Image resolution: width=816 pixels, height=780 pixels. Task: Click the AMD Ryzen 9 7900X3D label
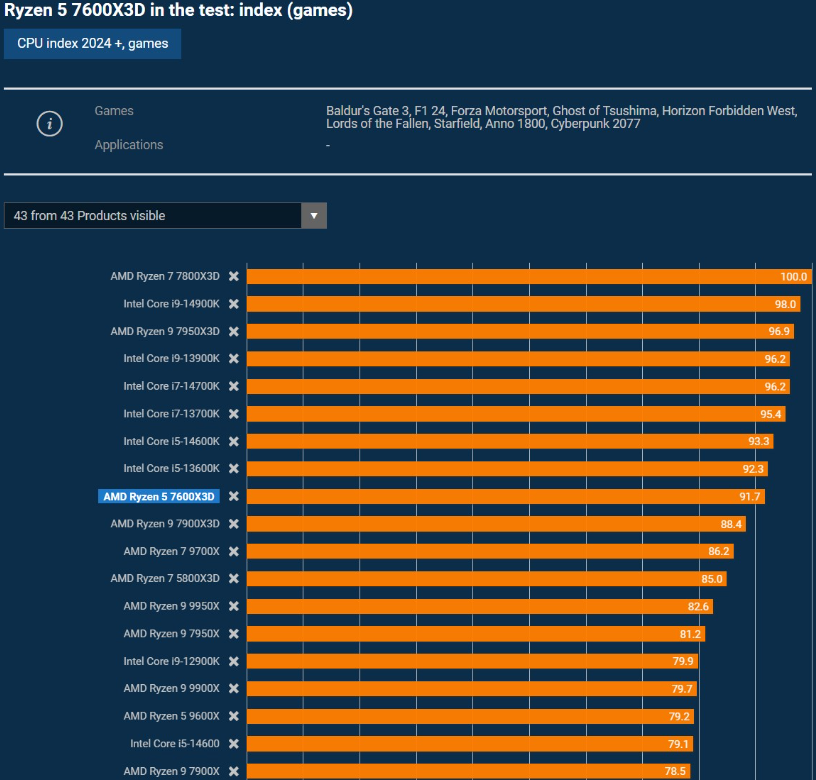click(x=165, y=524)
